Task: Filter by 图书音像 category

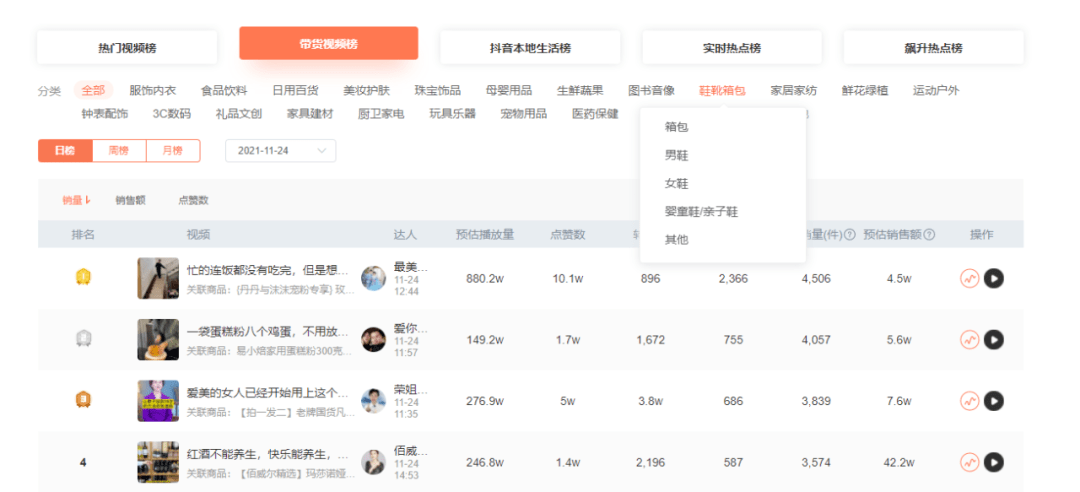Action: (x=652, y=90)
